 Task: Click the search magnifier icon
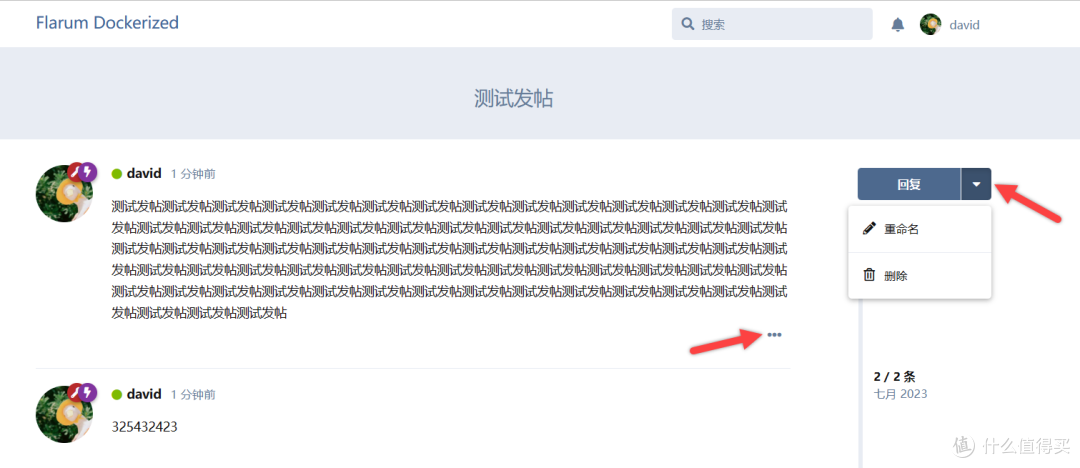(x=687, y=24)
